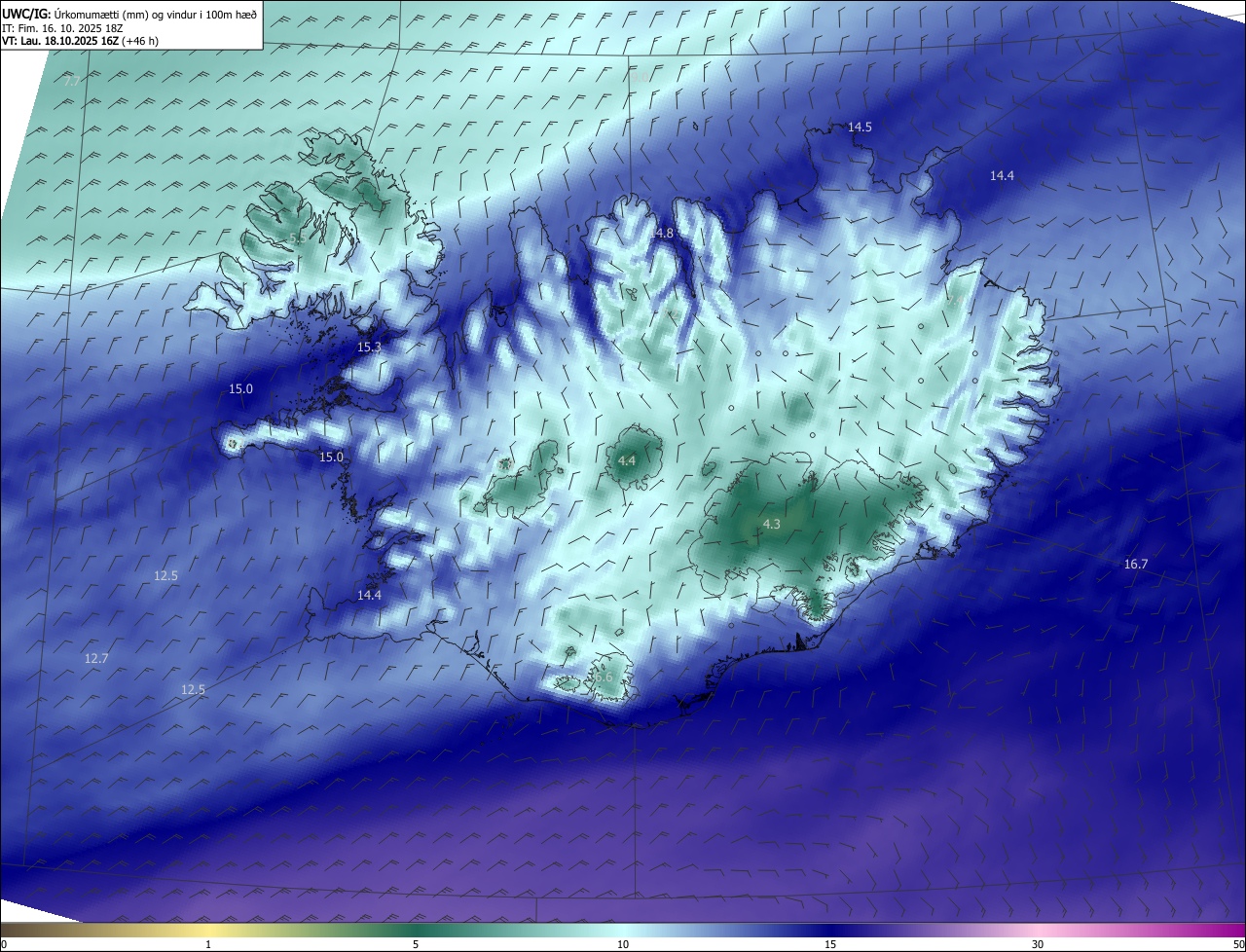The width and height of the screenshot is (1246, 952).
Task: Click the 5.6 value on Mýrdalsjökull glacier
Action: pyautogui.click(x=604, y=677)
